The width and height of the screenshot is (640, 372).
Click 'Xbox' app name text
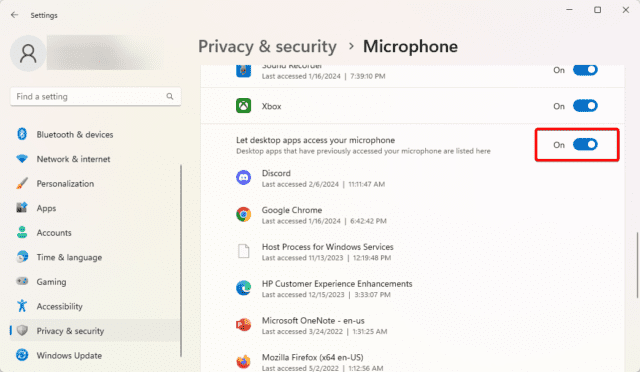[271, 106]
